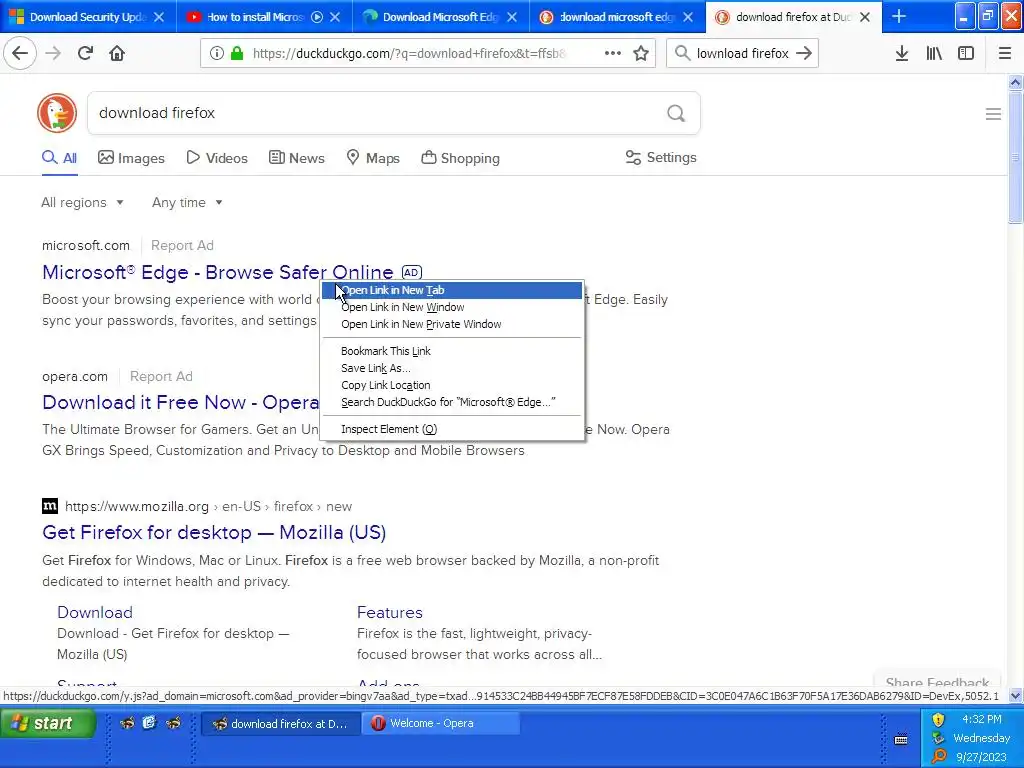Toggle the sidebar view icon
The height and width of the screenshot is (768, 1024).
[x=966, y=54]
